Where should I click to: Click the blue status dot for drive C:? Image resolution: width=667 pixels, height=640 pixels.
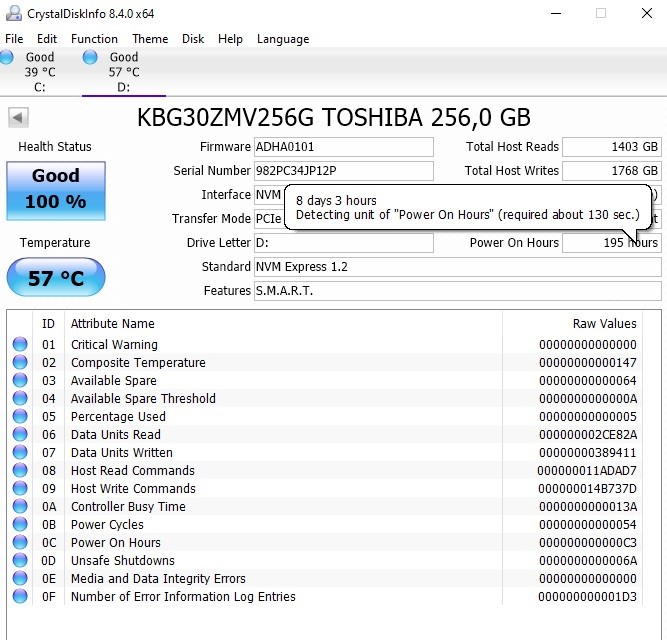click(6, 57)
